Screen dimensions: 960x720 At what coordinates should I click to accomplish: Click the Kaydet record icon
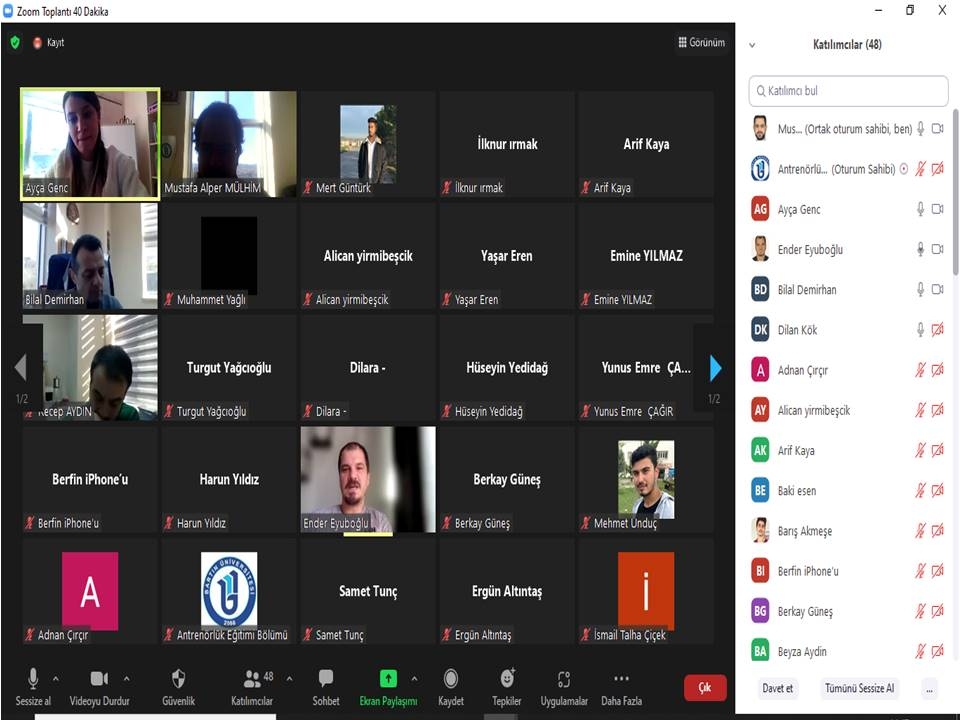pos(451,679)
